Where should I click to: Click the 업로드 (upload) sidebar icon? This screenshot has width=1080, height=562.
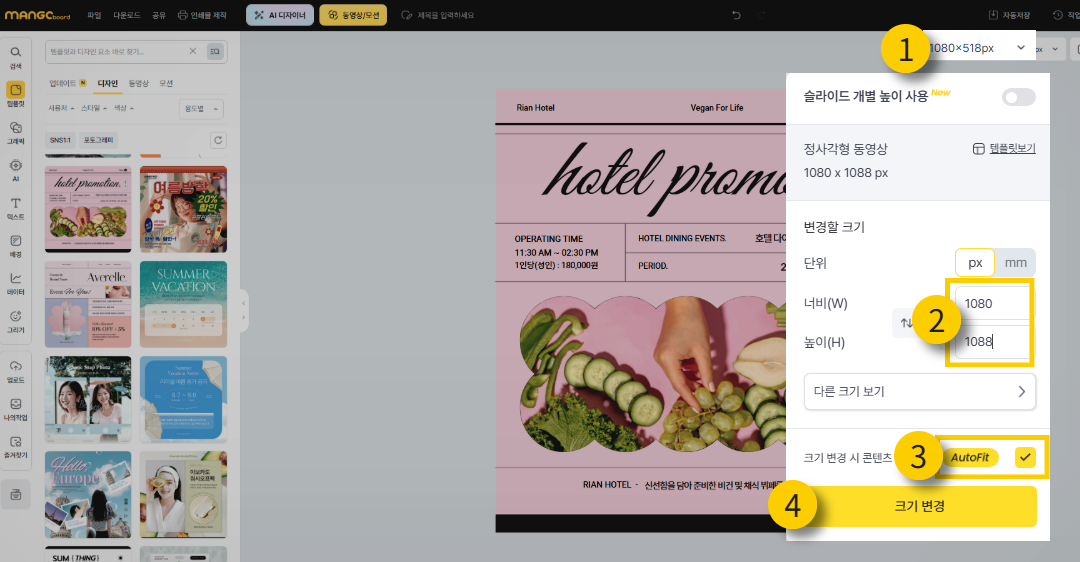click(x=15, y=369)
